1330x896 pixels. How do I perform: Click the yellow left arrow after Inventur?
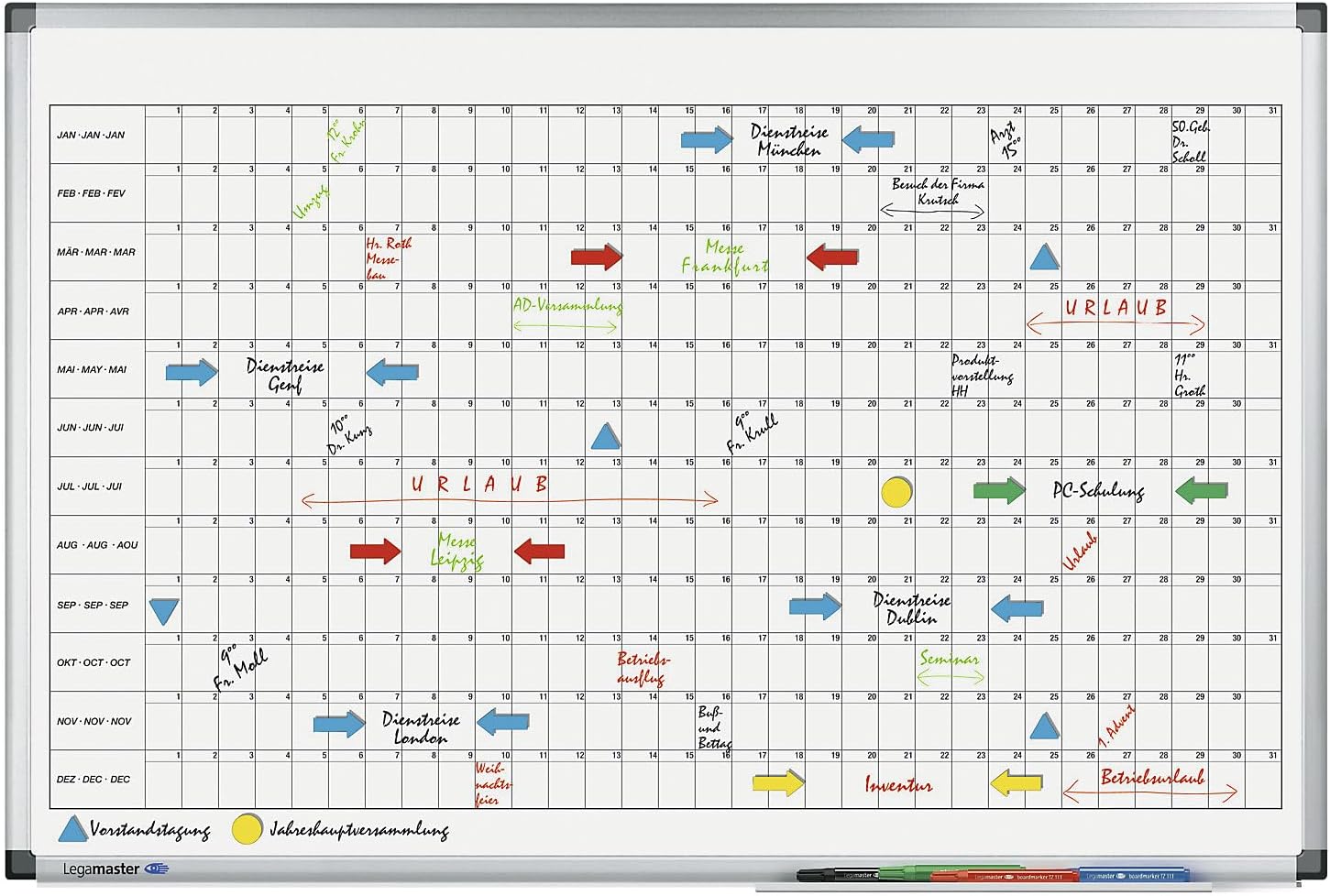[1017, 782]
